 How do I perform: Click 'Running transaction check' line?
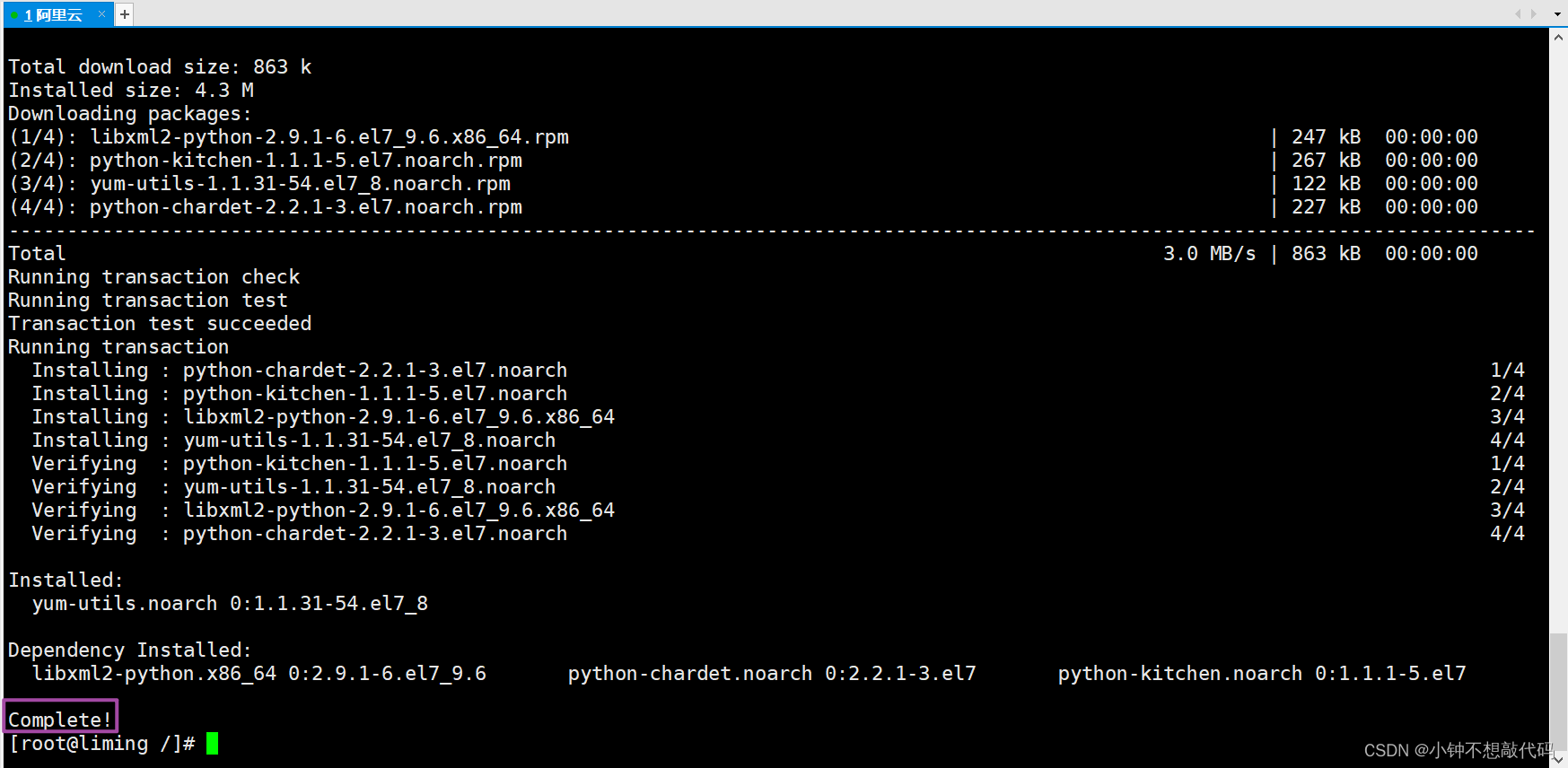click(x=154, y=277)
